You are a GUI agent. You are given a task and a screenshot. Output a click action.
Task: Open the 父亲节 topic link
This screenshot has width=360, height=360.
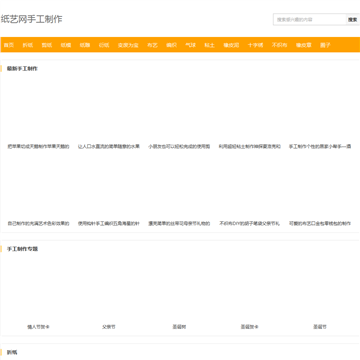(109, 327)
